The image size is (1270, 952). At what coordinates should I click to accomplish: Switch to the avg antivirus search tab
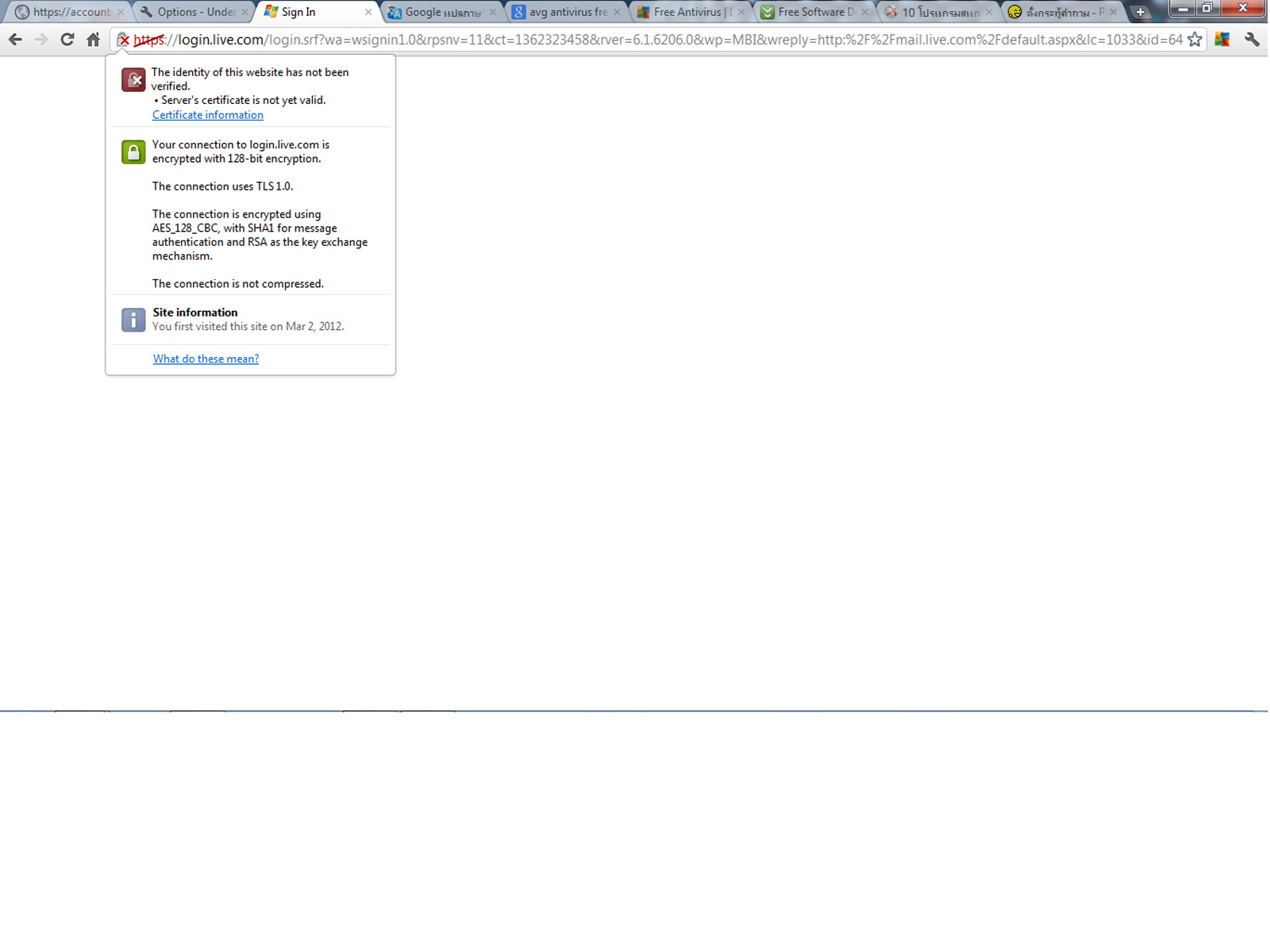[566, 12]
